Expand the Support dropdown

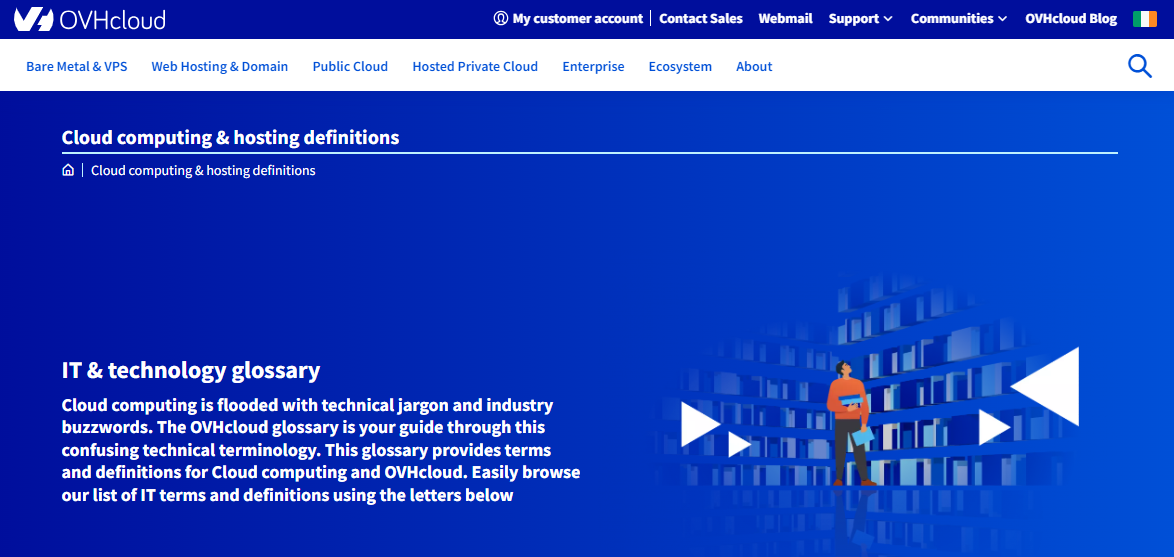pos(860,19)
